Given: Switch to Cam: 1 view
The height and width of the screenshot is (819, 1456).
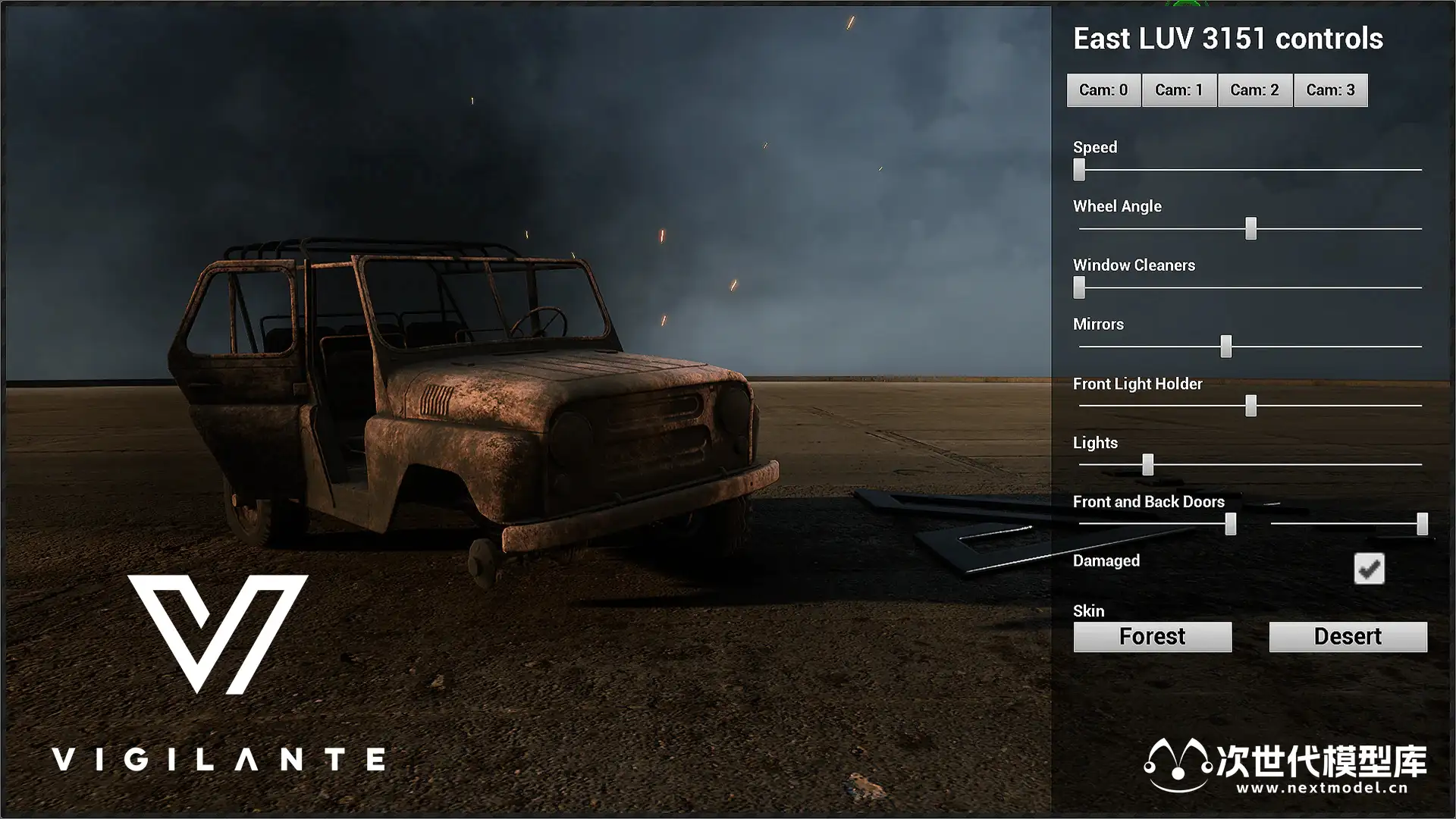Looking at the screenshot, I should [1179, 90].
